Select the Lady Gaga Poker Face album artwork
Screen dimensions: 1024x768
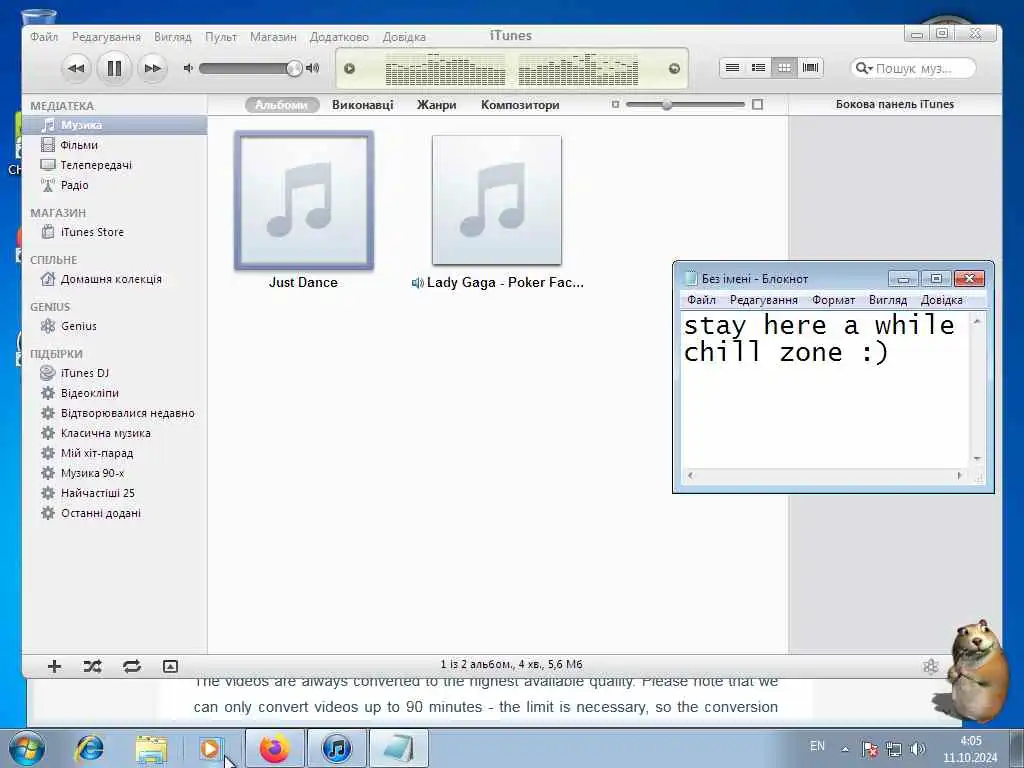pyautogui.click(x=497, y=200)
